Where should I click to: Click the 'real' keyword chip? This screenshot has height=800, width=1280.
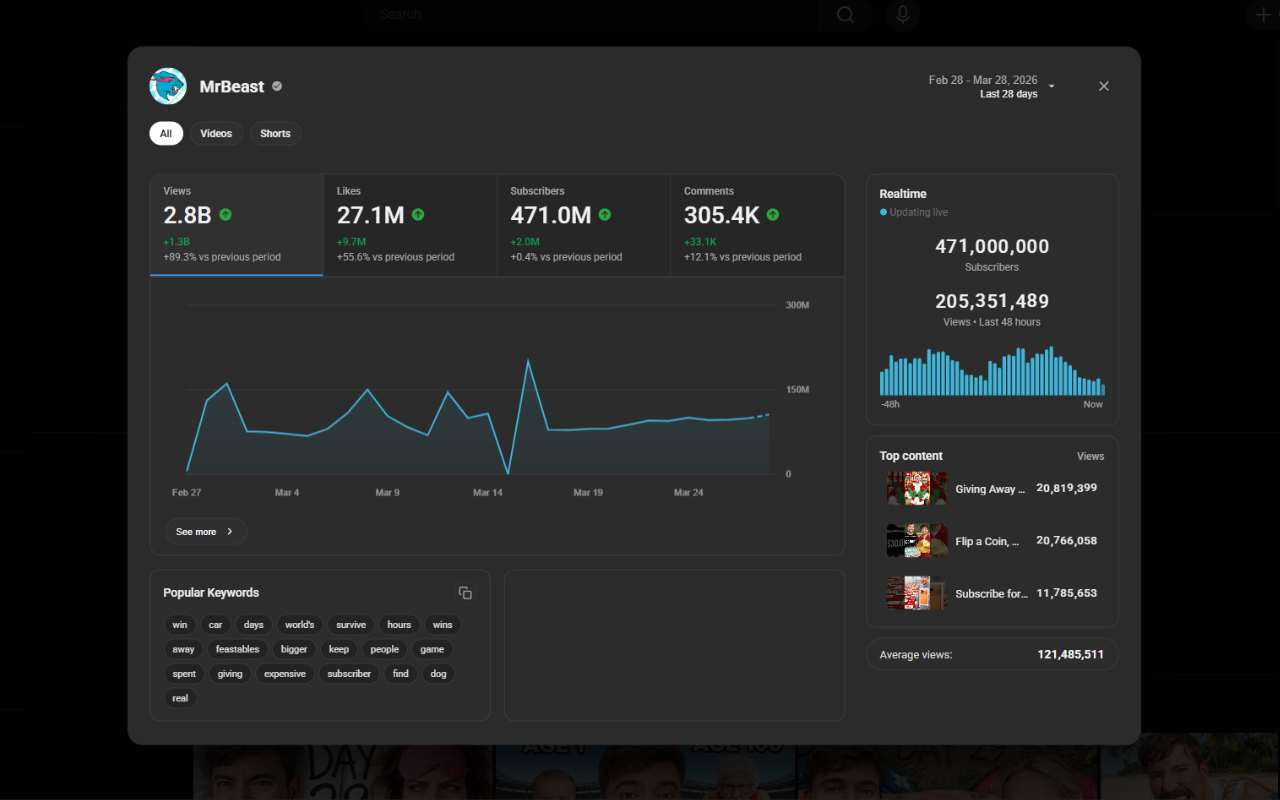pyautogui.click(x=180, y=698)
